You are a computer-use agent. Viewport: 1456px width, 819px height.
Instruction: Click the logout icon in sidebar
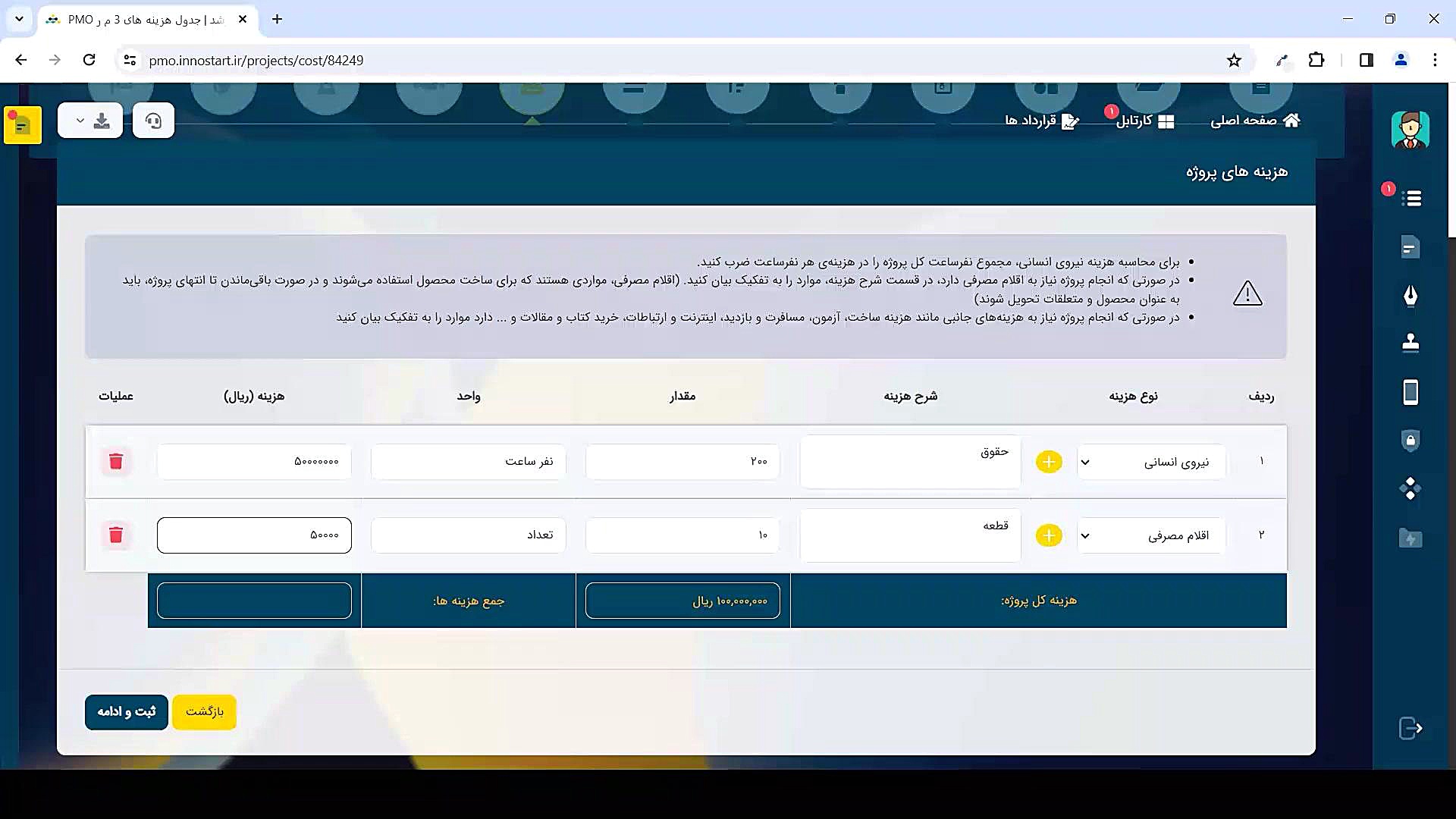pos(1410,728)
